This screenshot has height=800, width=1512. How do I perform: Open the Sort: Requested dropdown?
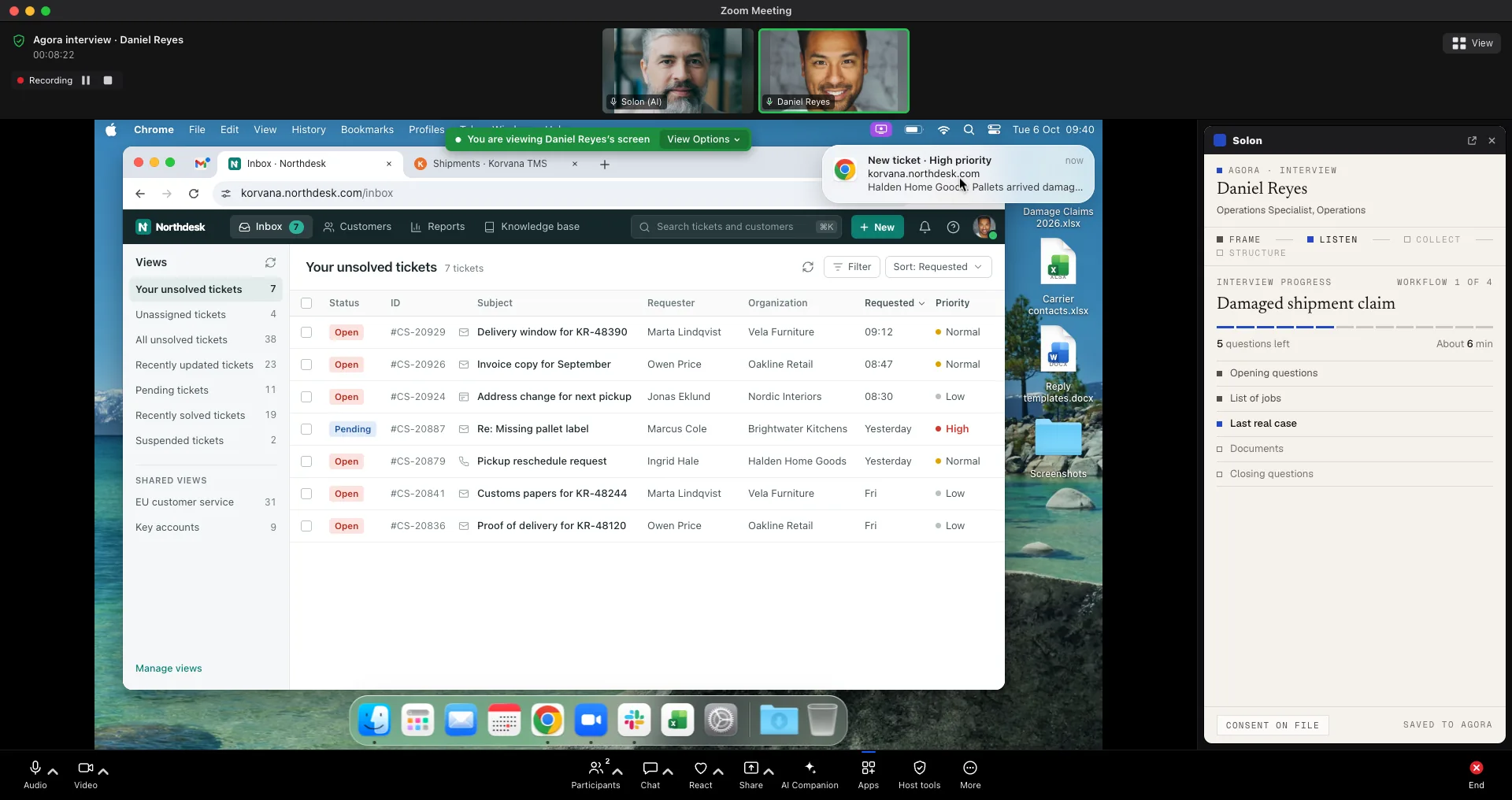pos(938,267)
